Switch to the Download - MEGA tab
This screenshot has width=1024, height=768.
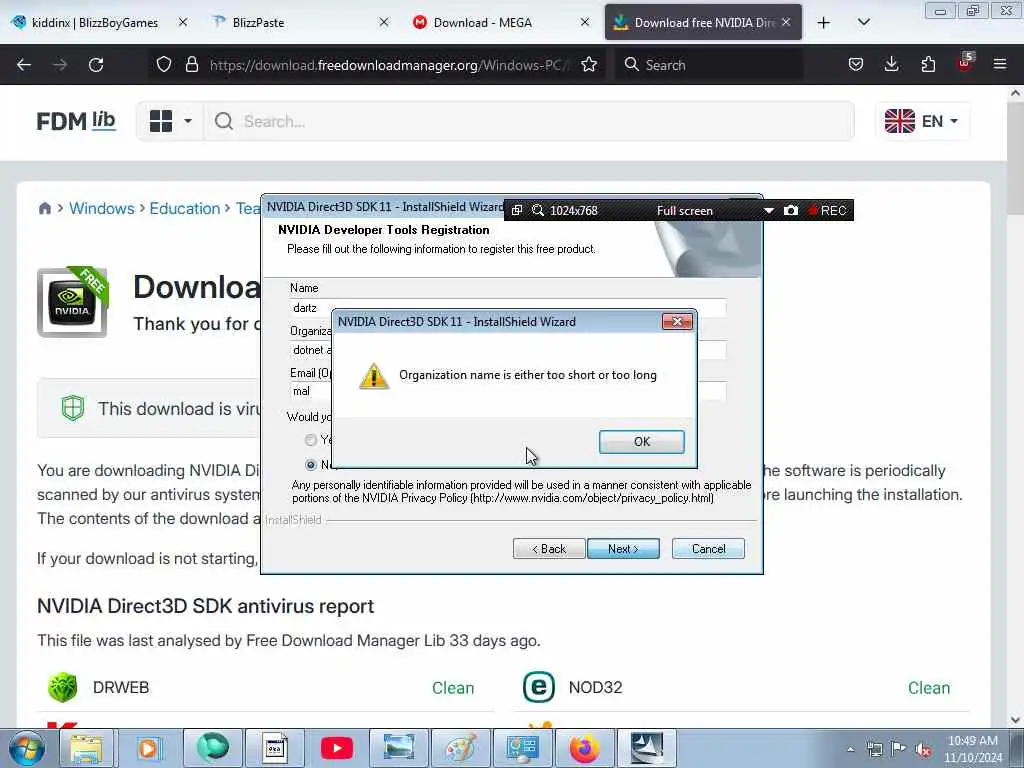coord(483,22)
